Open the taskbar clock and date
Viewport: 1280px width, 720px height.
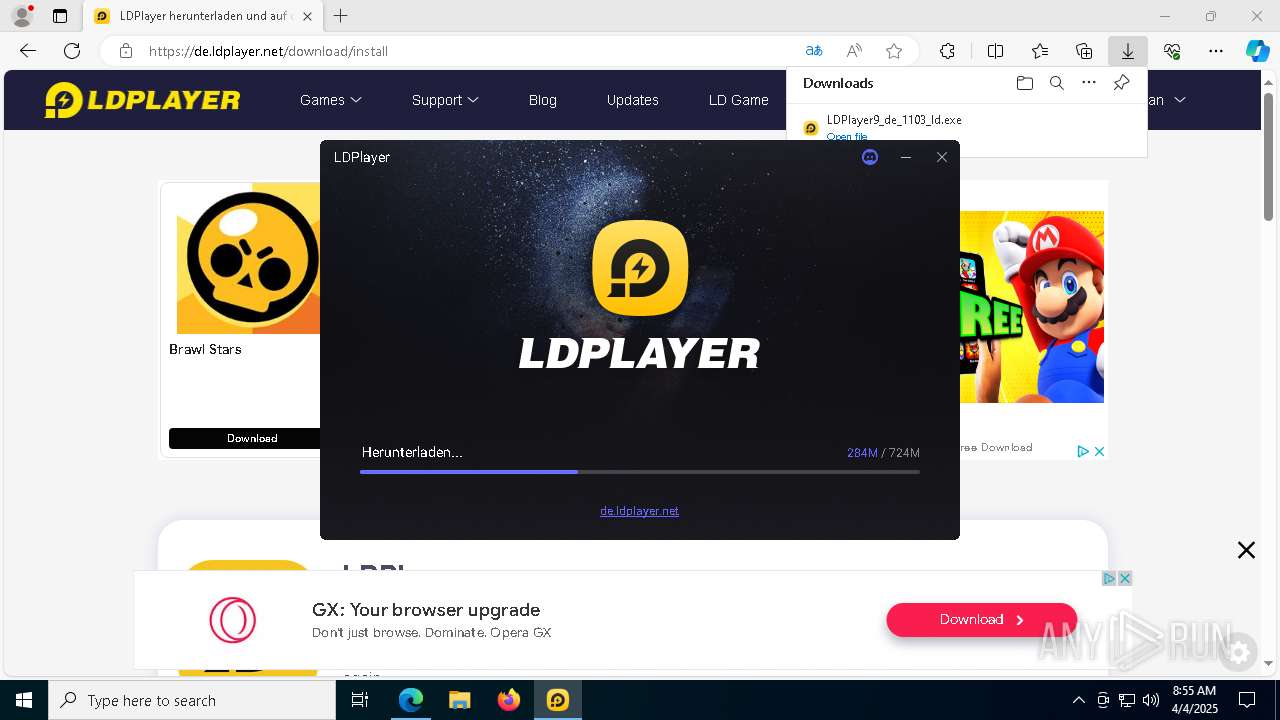(1194, 700)
